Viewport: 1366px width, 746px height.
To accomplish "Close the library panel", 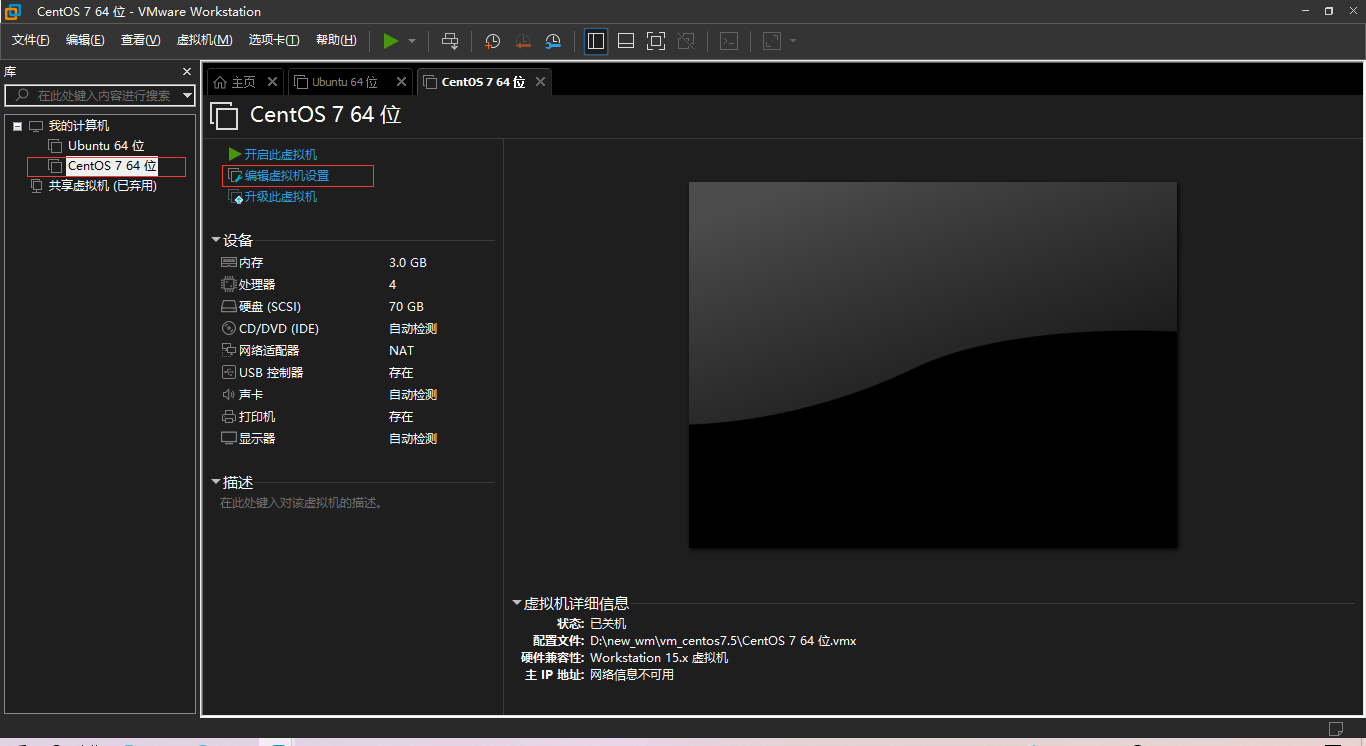I will click(x=186, y=72).
